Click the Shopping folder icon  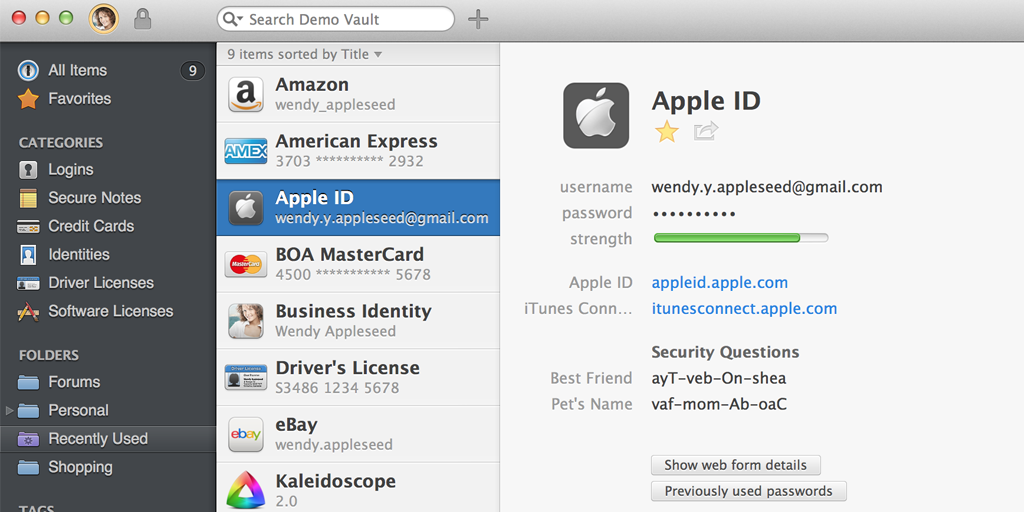point(28,468)
